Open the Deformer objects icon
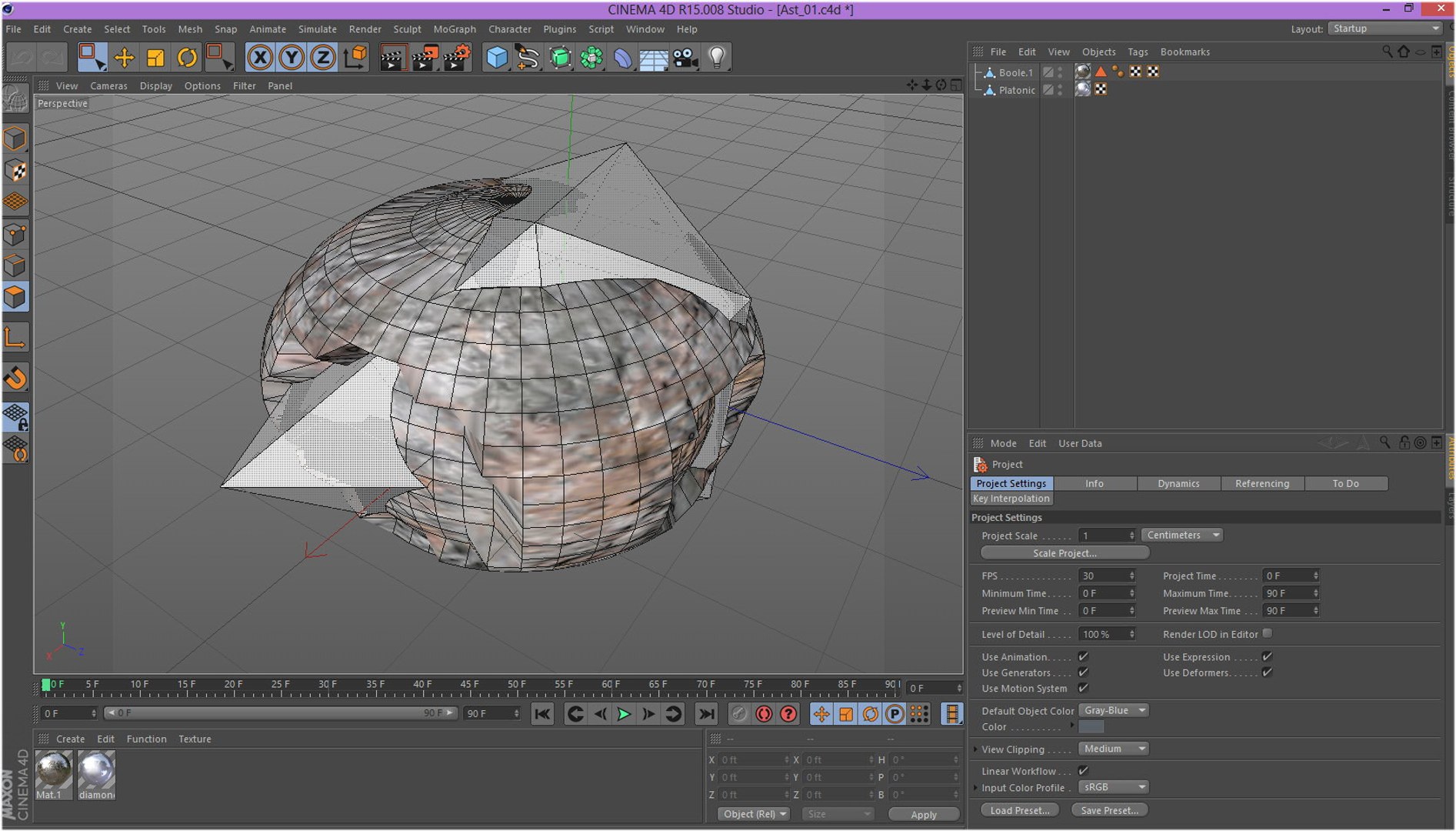 click(x=622, y=58)
